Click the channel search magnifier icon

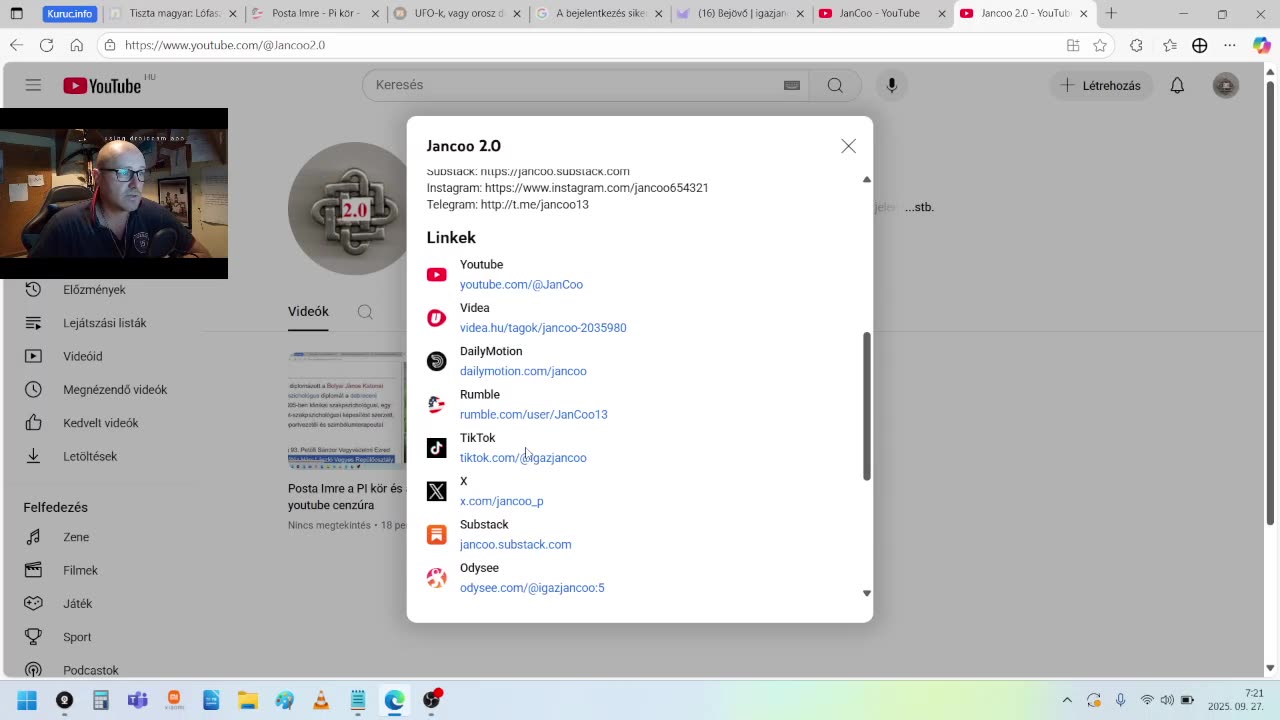tap(365, 312)
